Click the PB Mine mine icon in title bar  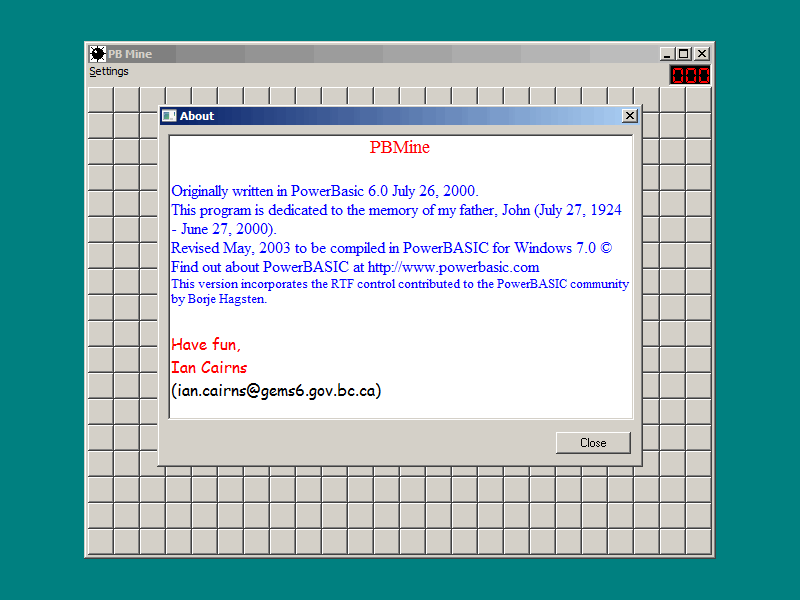(97, 54)
